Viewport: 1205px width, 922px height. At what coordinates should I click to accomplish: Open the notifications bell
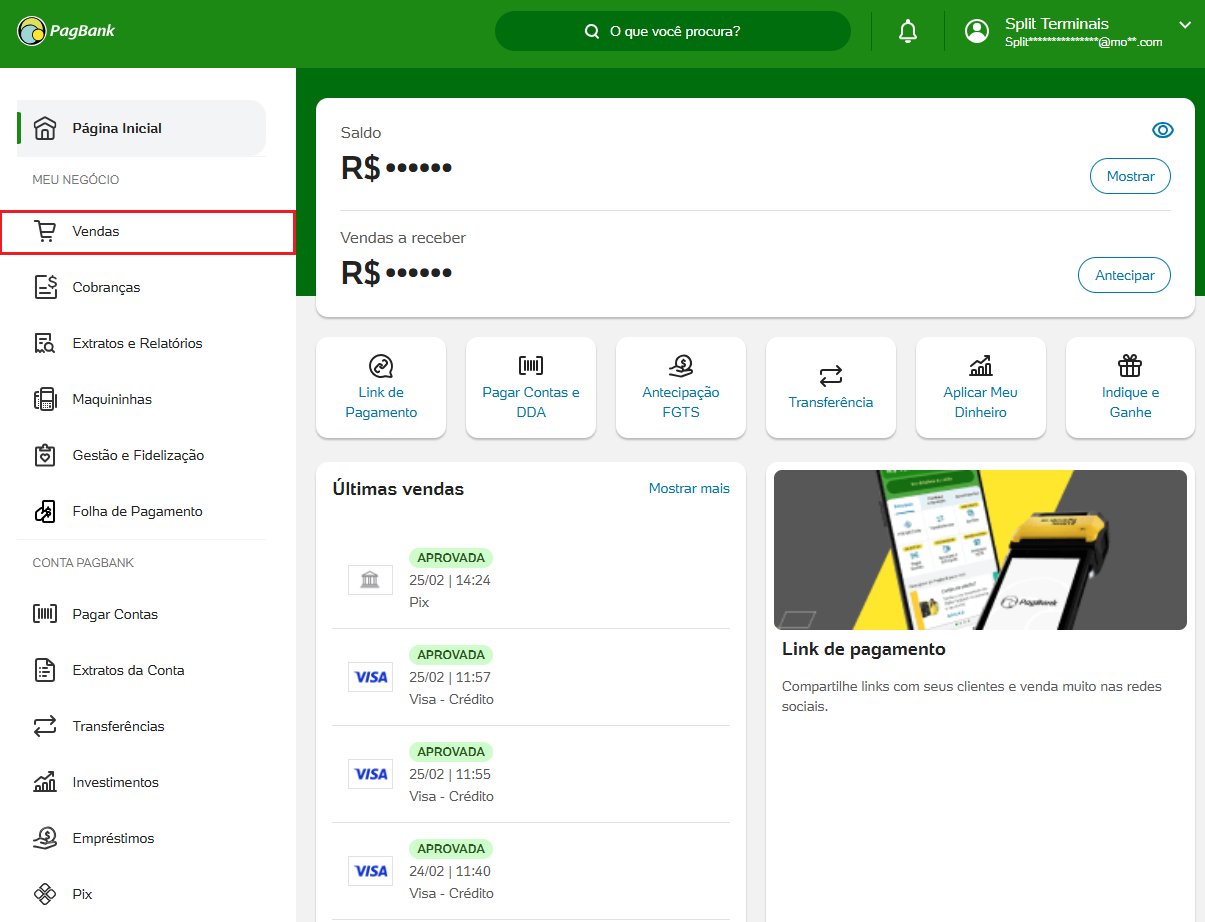(908, 31)
